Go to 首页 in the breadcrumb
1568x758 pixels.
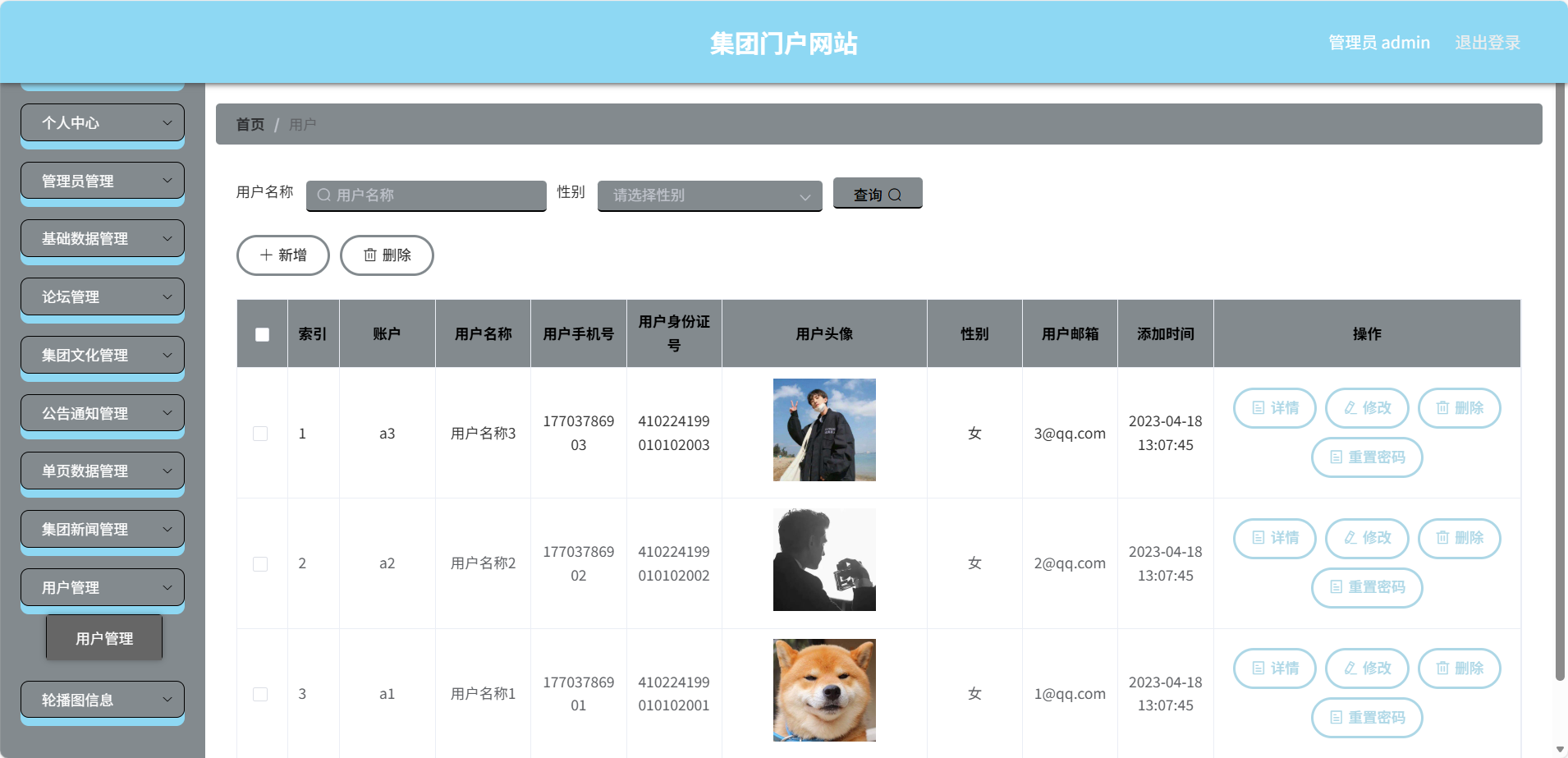(250, 125)
